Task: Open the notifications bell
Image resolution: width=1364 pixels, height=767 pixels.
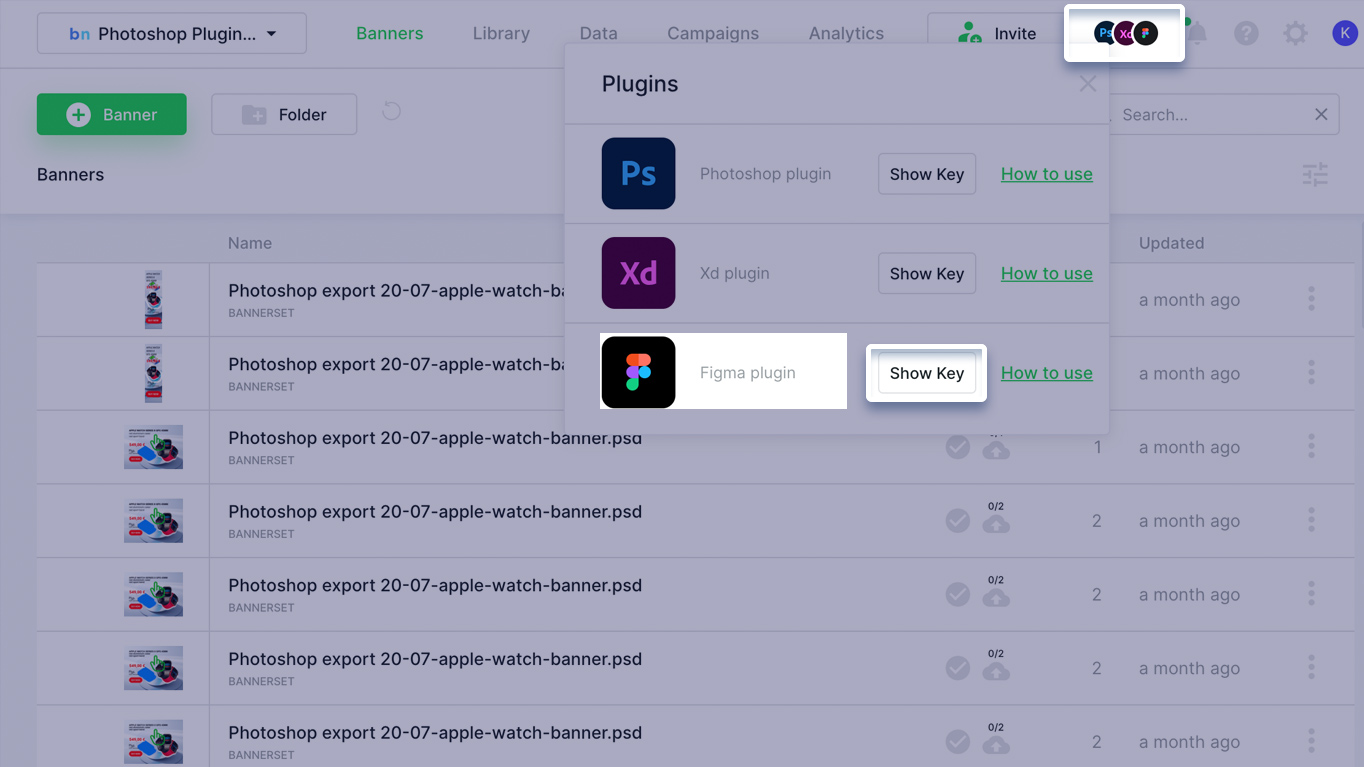Action: point(1197,34)
